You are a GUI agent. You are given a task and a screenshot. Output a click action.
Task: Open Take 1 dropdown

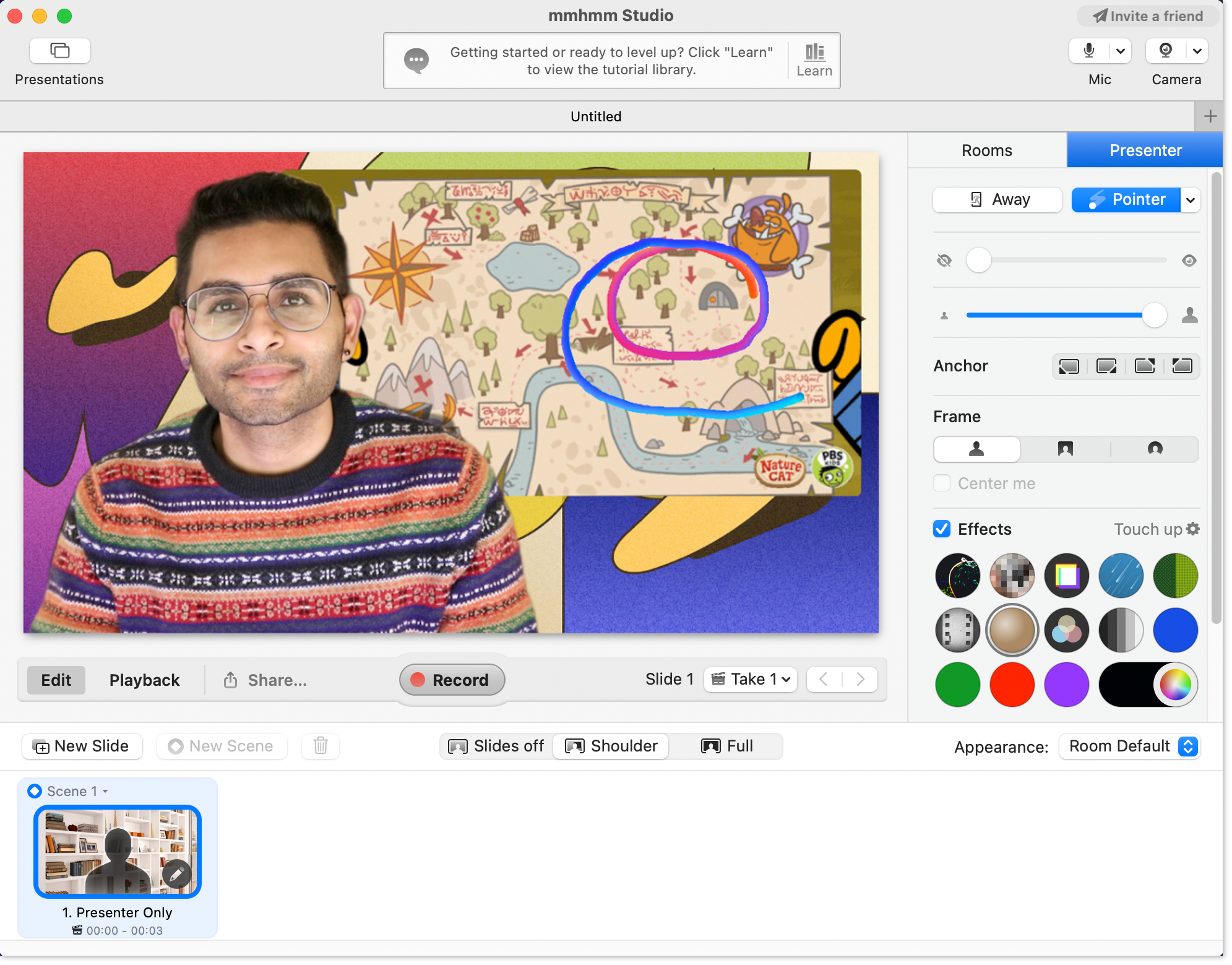coord(751,680)
